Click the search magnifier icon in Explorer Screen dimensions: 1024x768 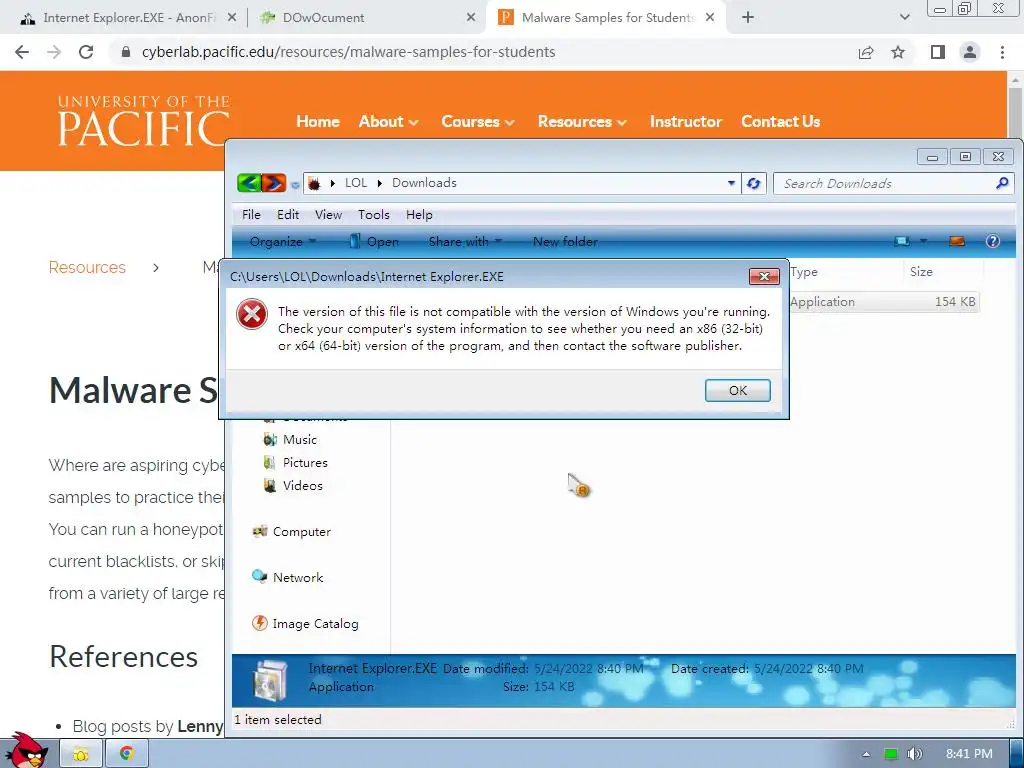1002,184
